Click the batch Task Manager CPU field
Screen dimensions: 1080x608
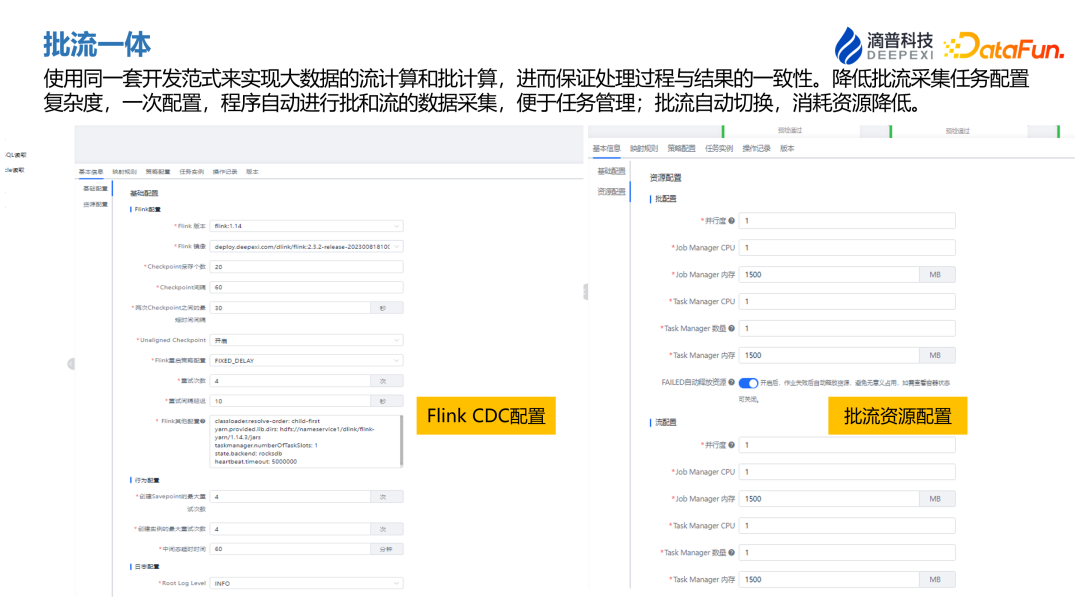[x=847, y=302]
